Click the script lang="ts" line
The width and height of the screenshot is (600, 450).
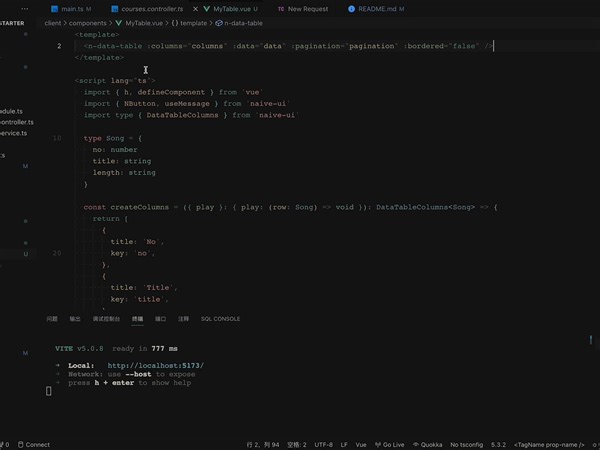(x=115, y=81)
